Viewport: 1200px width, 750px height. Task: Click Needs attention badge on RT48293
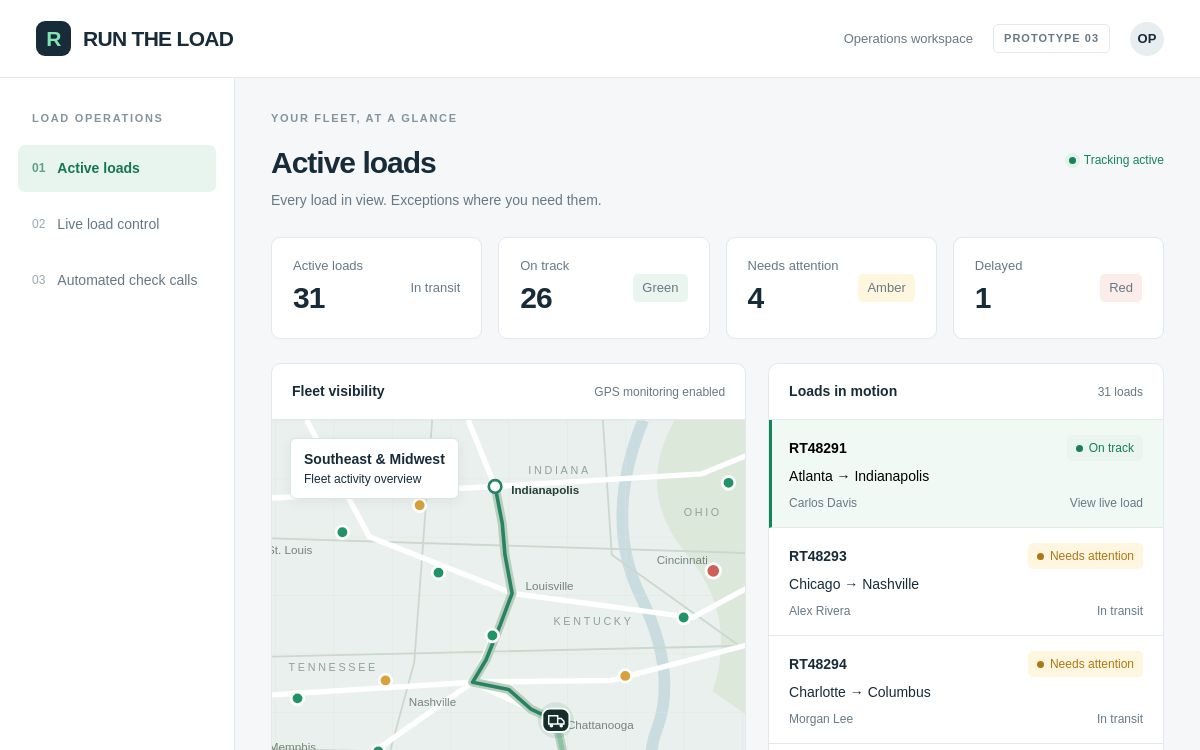coord(1085,556)
